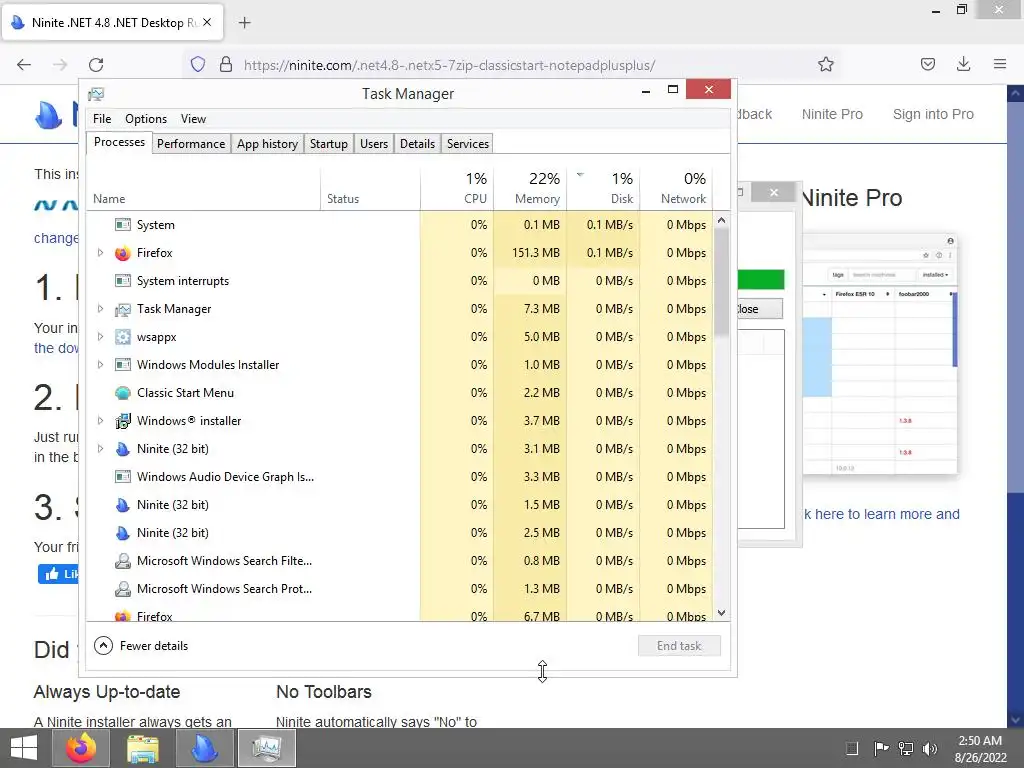
Task: Click the Firefox icon in the taskbar
Action: tap(80, 748)
